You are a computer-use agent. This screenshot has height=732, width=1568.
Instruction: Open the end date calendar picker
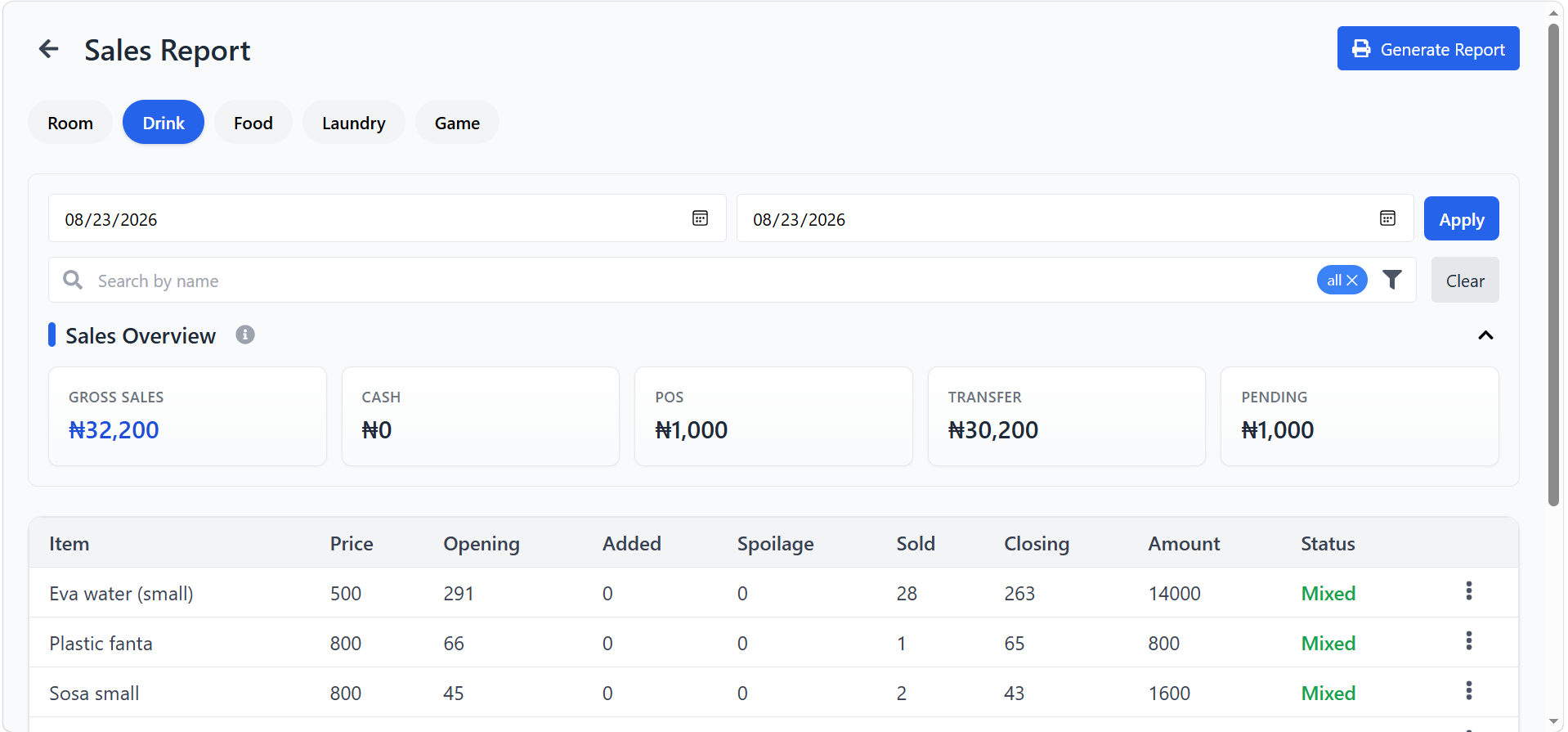[1387, 218]
